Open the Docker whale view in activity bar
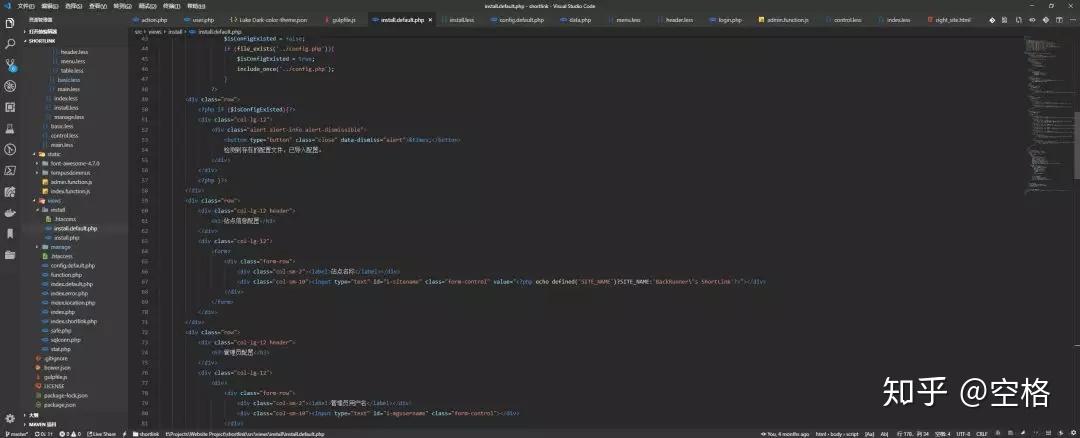1080x438 pixels. pyautogui.click(x=10, y=213)
